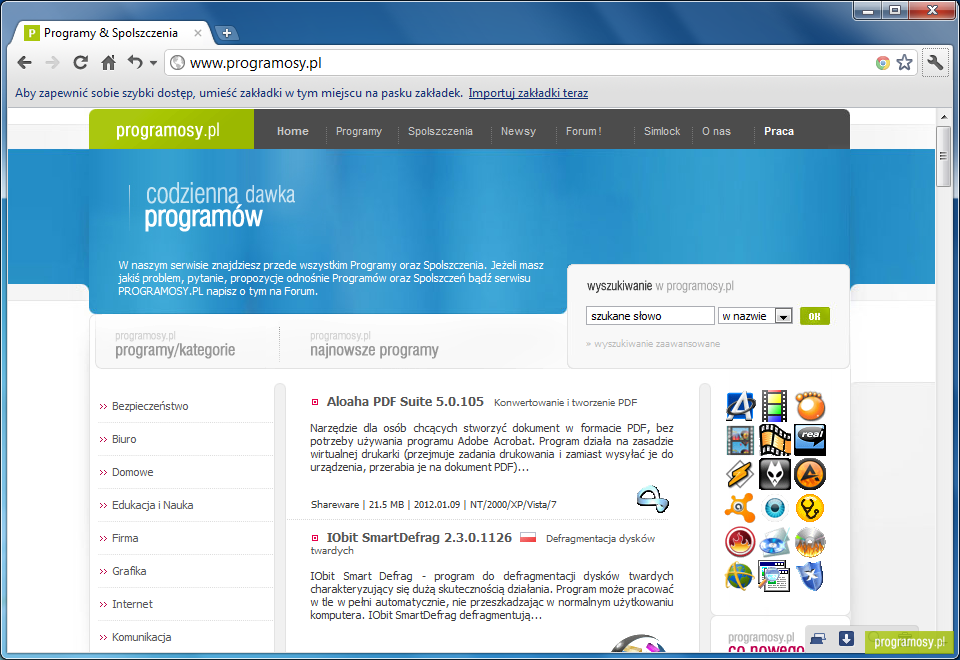Open IObit SmartDefrag 2.3.0.1126 program link
This screenshot has width=960, height=660.
pos(419,538)
